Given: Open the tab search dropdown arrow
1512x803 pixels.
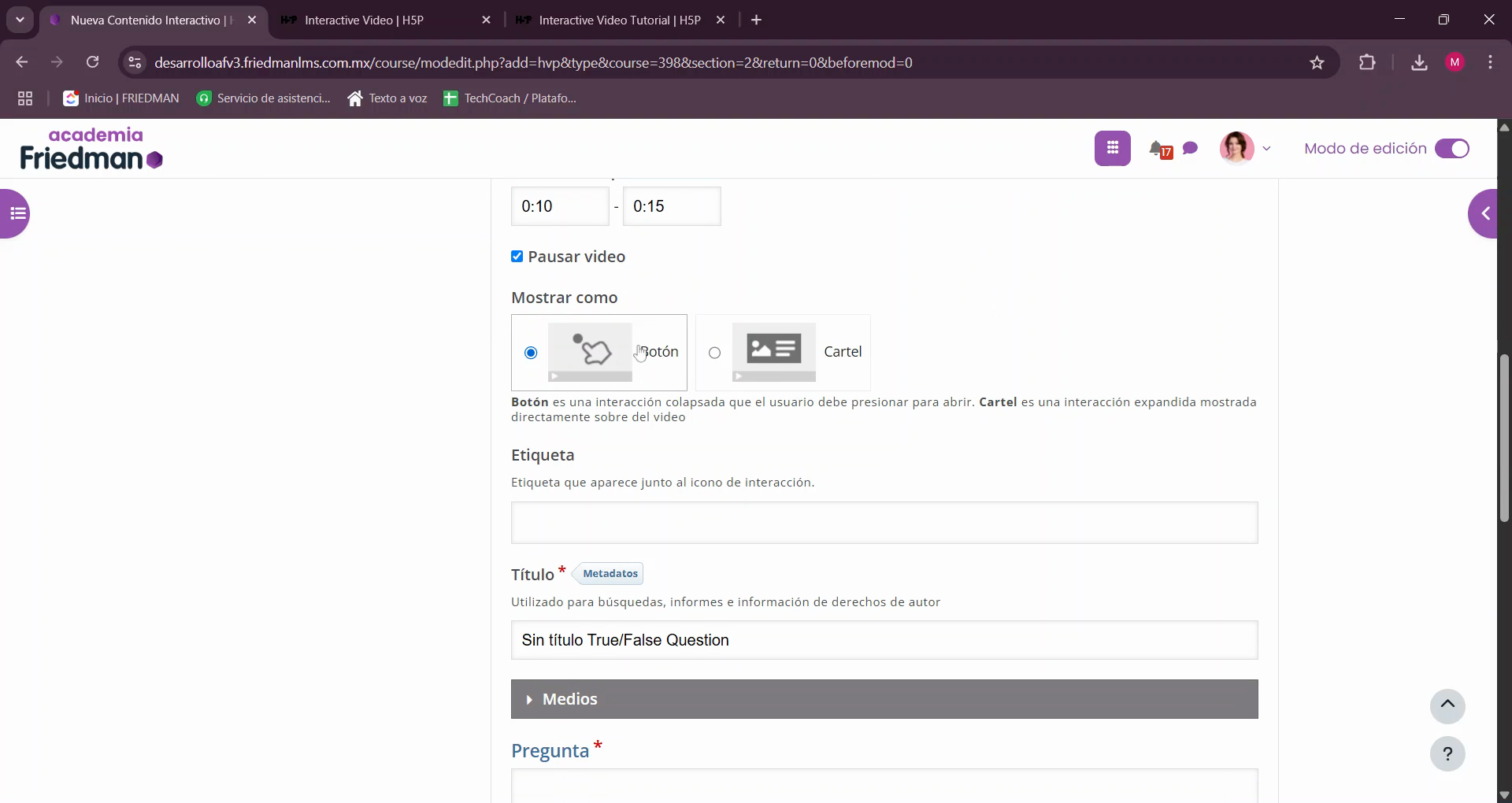Looking at the screenshot, I should pyautogui.click(x=20, y=20).
